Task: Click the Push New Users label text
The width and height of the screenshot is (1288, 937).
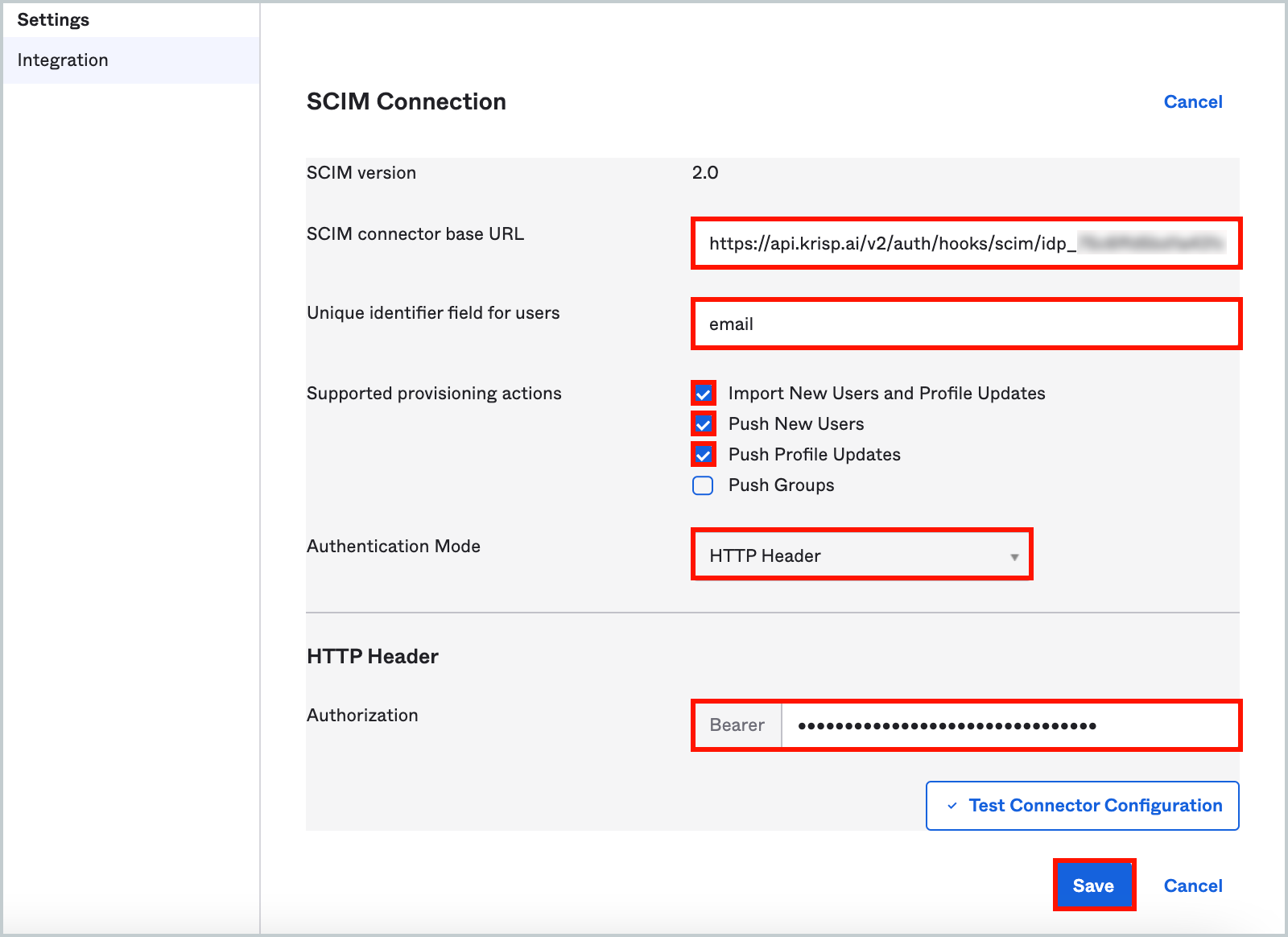Action: click(x=795, y=424)
